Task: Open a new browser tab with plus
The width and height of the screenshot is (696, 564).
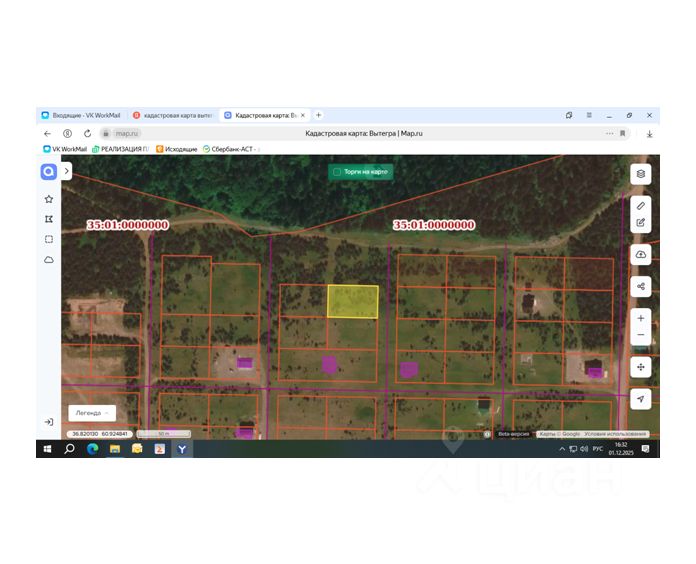Action: click(318, 115)
